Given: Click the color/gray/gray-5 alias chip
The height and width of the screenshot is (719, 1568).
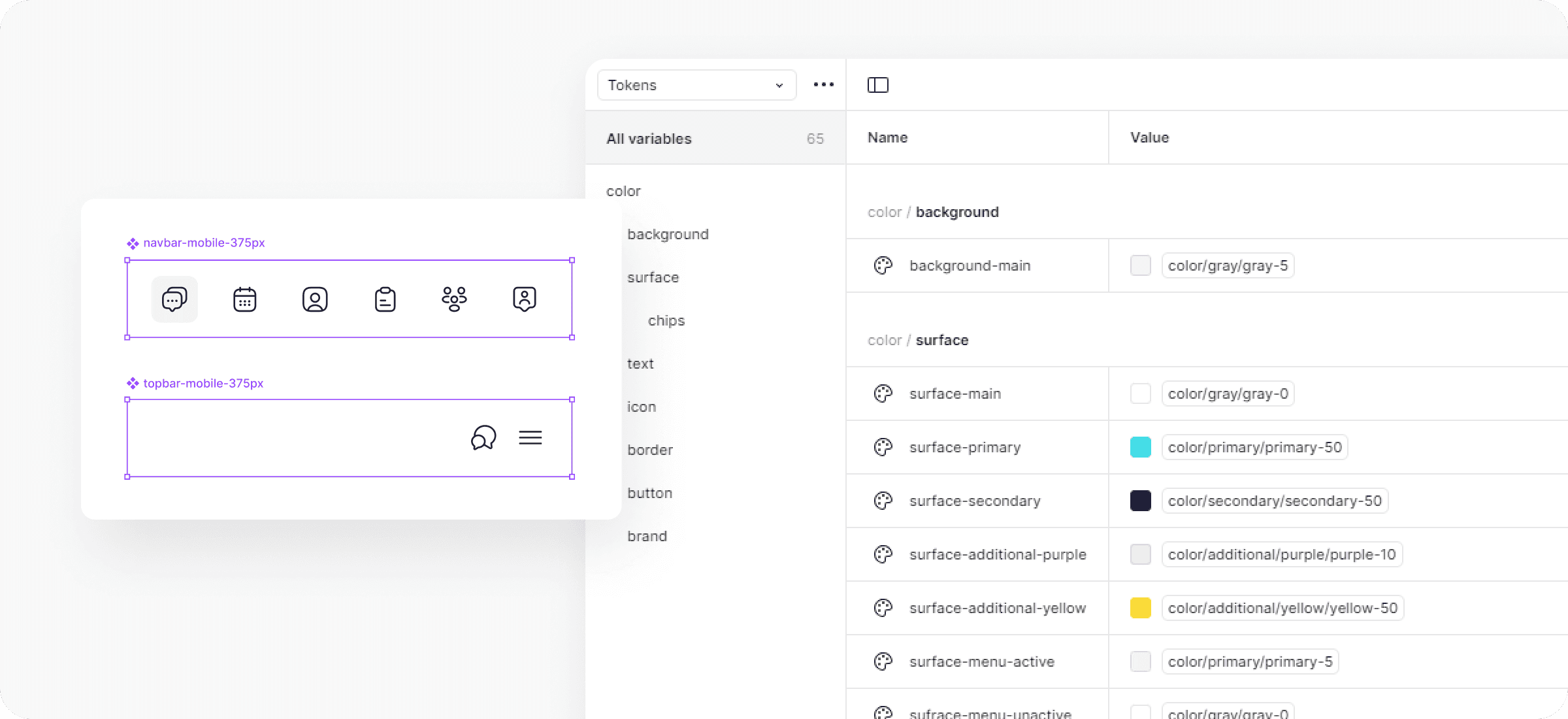Looking at the screenshot, I should [1227, 265].
